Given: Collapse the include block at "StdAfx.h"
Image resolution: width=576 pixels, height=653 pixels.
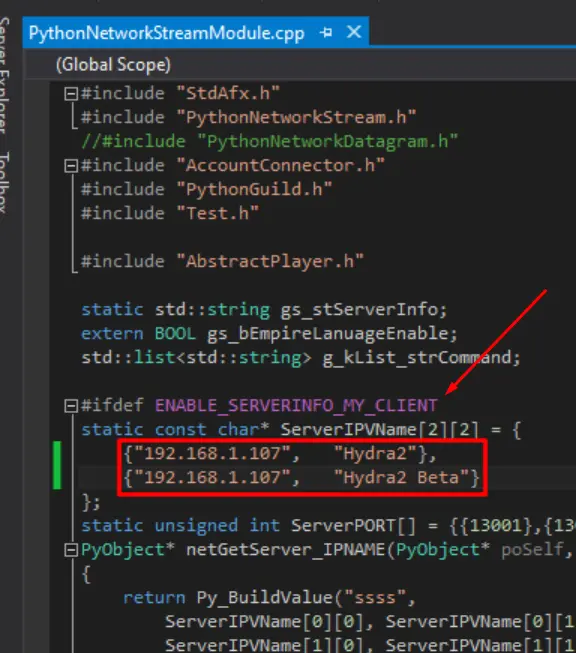Looking at the screenshot, I should click(x=71, y=94).
